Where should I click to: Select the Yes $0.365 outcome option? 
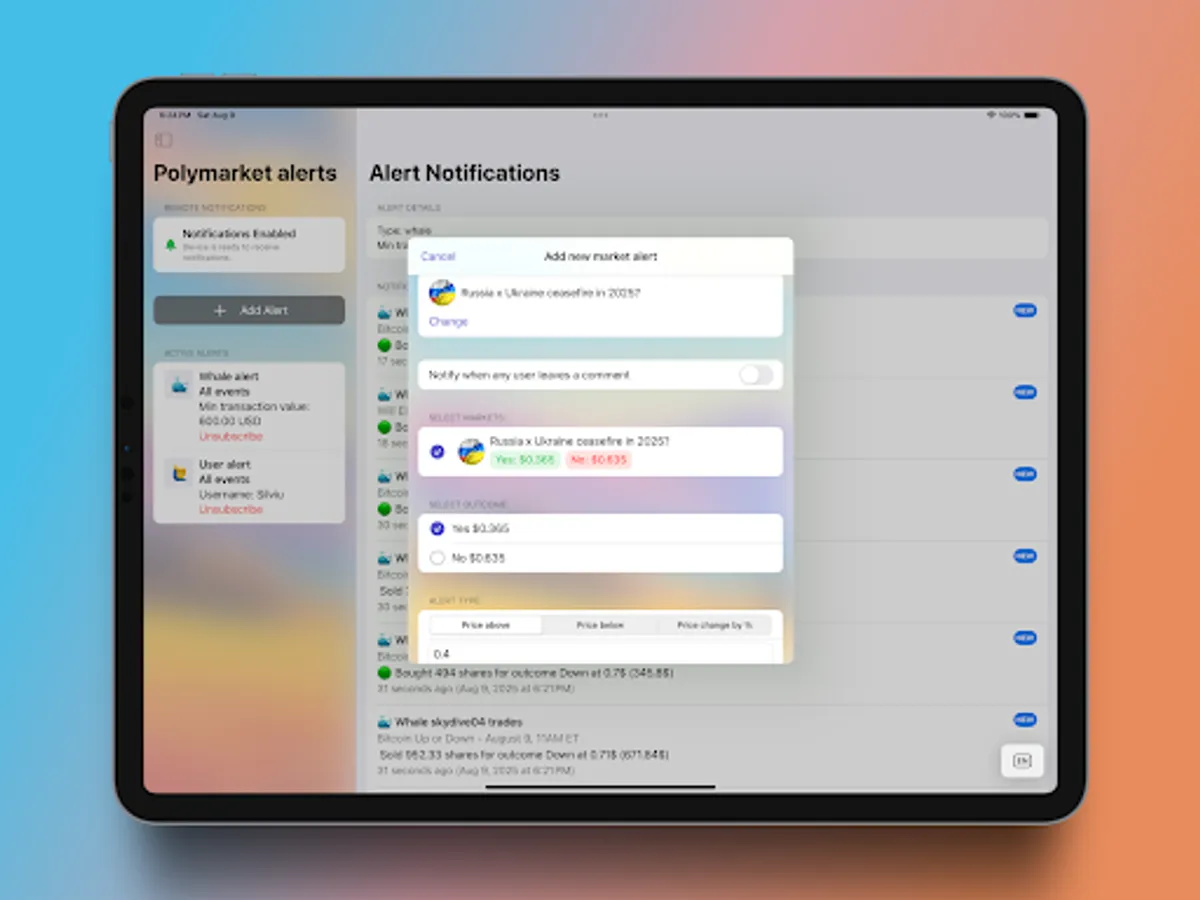point(437,528)
